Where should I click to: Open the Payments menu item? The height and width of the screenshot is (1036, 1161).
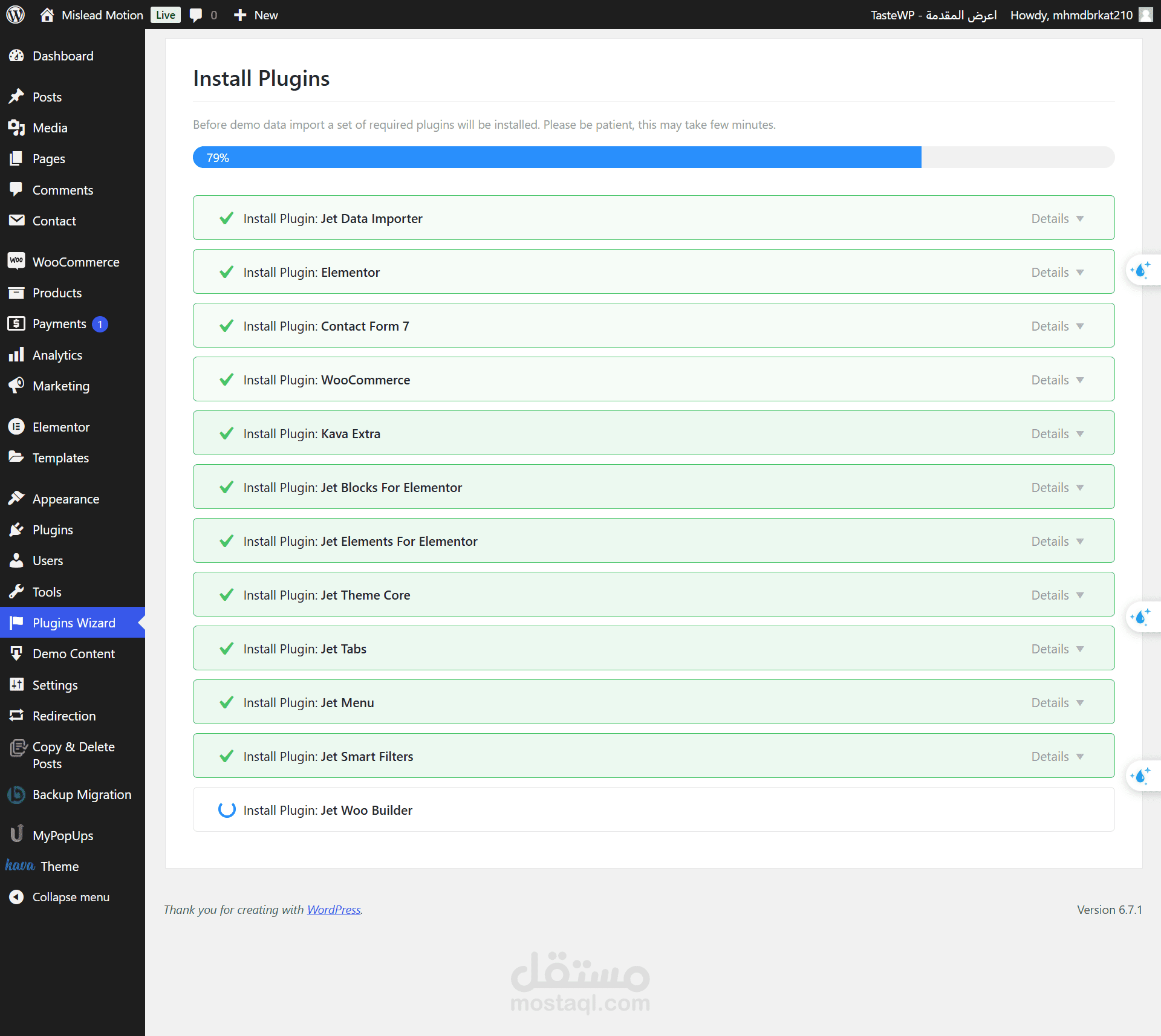coord(59,323)
